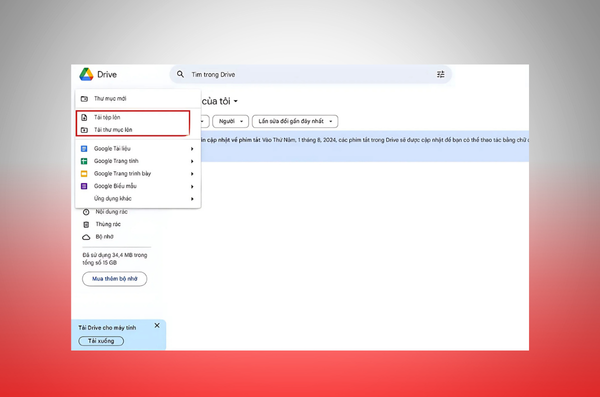
Task: Expand Google Trang trình bày submenu arrow
Action: point(192,174)
